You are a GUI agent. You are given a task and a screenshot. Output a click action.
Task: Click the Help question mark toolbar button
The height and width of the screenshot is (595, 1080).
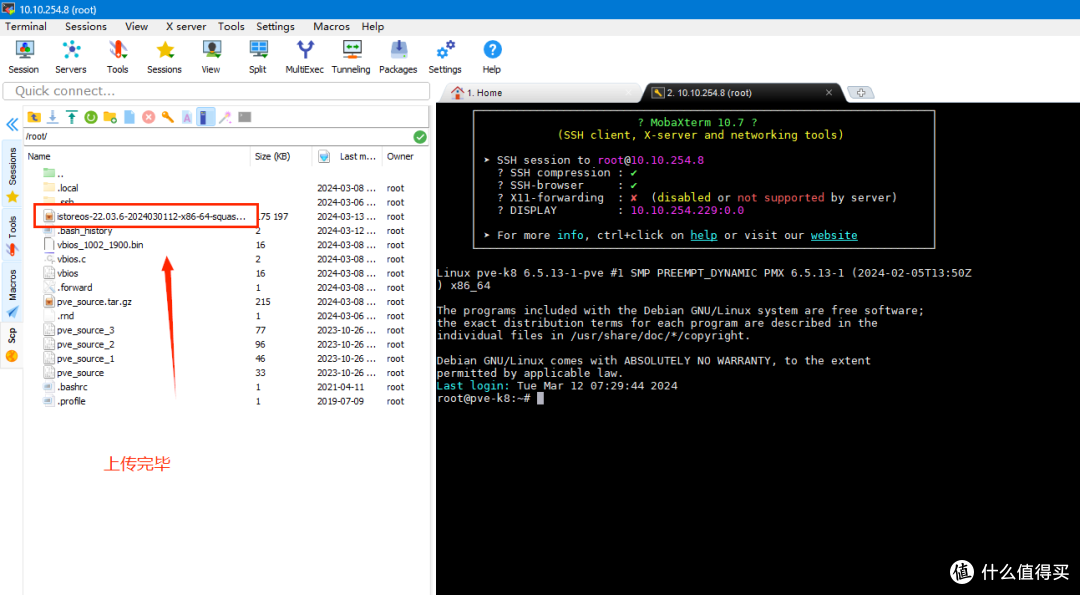492,57
